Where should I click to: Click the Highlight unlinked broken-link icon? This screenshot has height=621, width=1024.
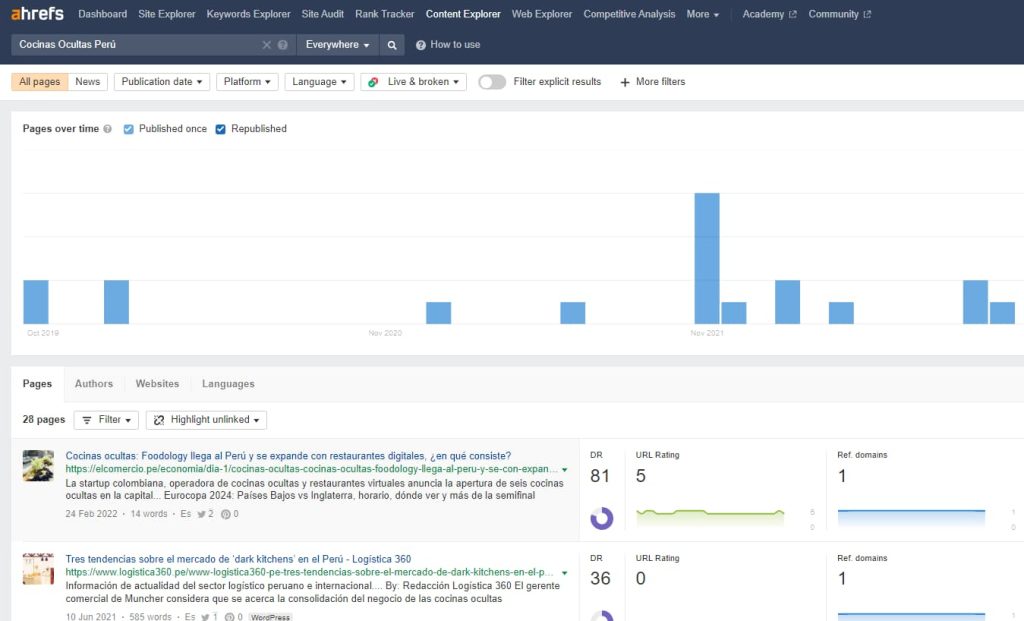[x=159, y=420]
